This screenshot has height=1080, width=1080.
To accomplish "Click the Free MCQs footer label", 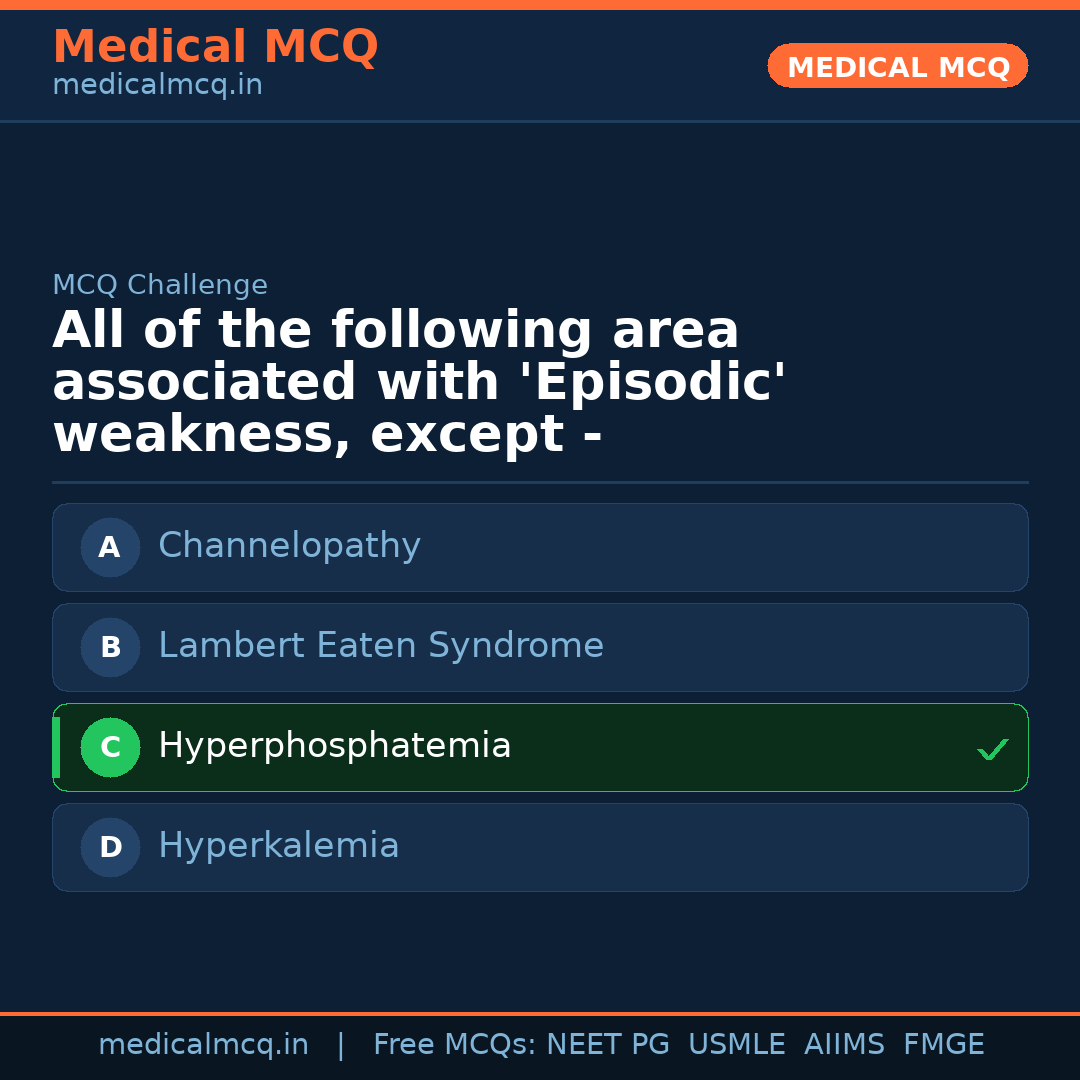I will click(454, 1045).
